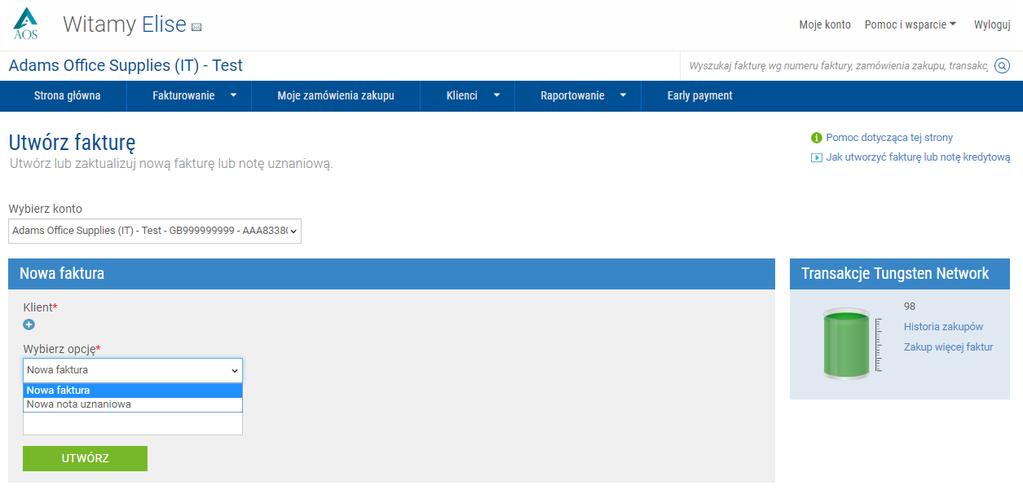The image size is (1023, 490).
Task: Open the envelope icon next to Elise
Action: pyautogui.click(x=196, y=27)
